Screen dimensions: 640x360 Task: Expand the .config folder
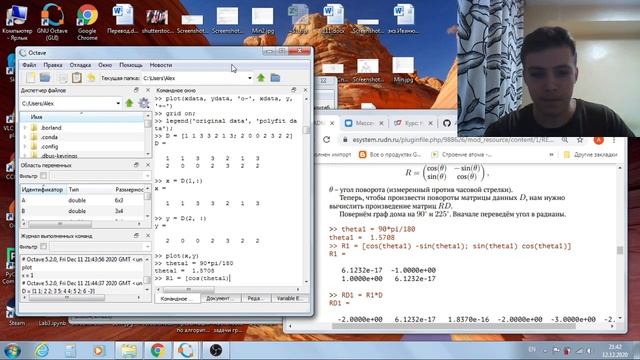coord(25,147)
